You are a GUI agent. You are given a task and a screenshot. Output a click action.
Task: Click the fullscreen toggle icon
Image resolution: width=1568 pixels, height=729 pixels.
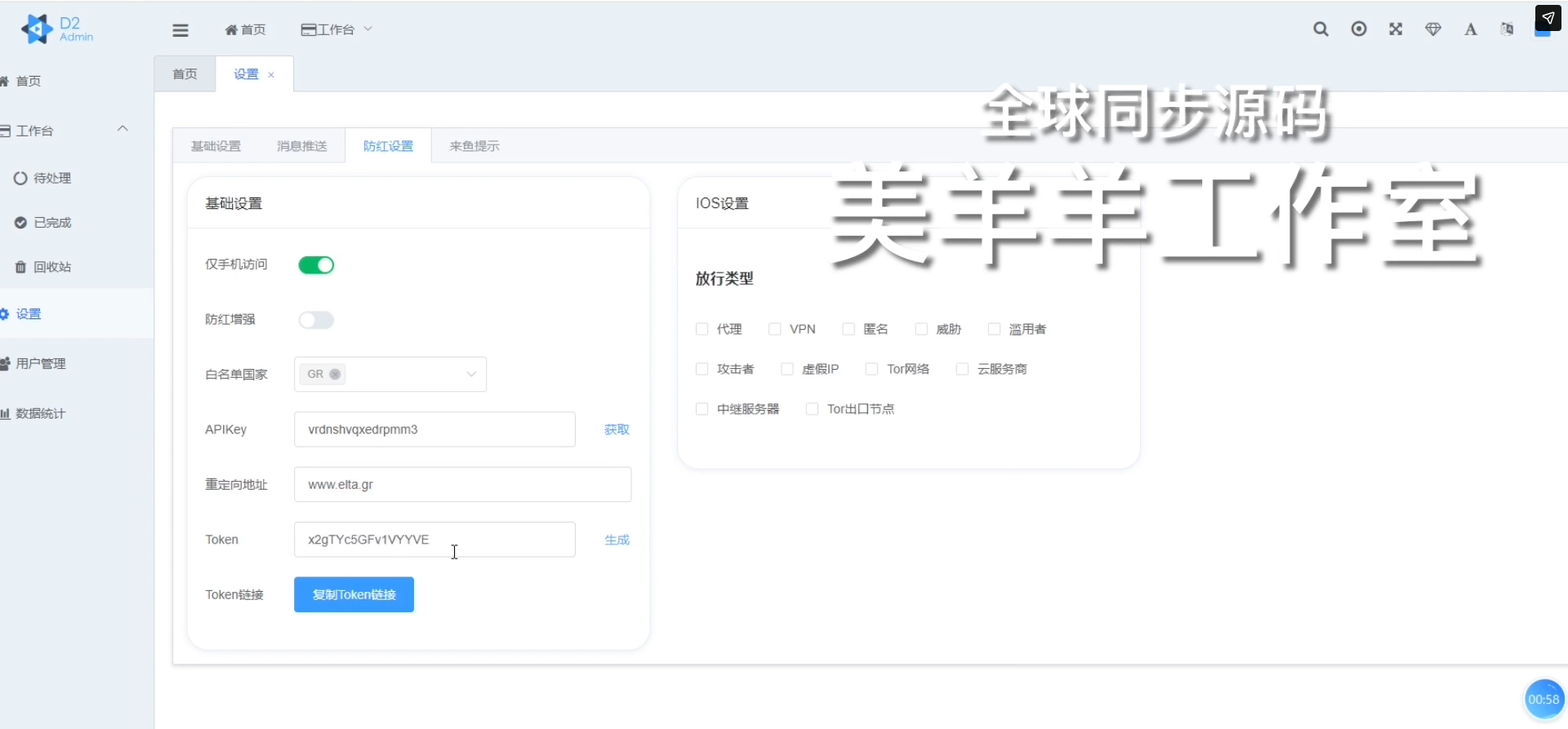click(1396, 29)
